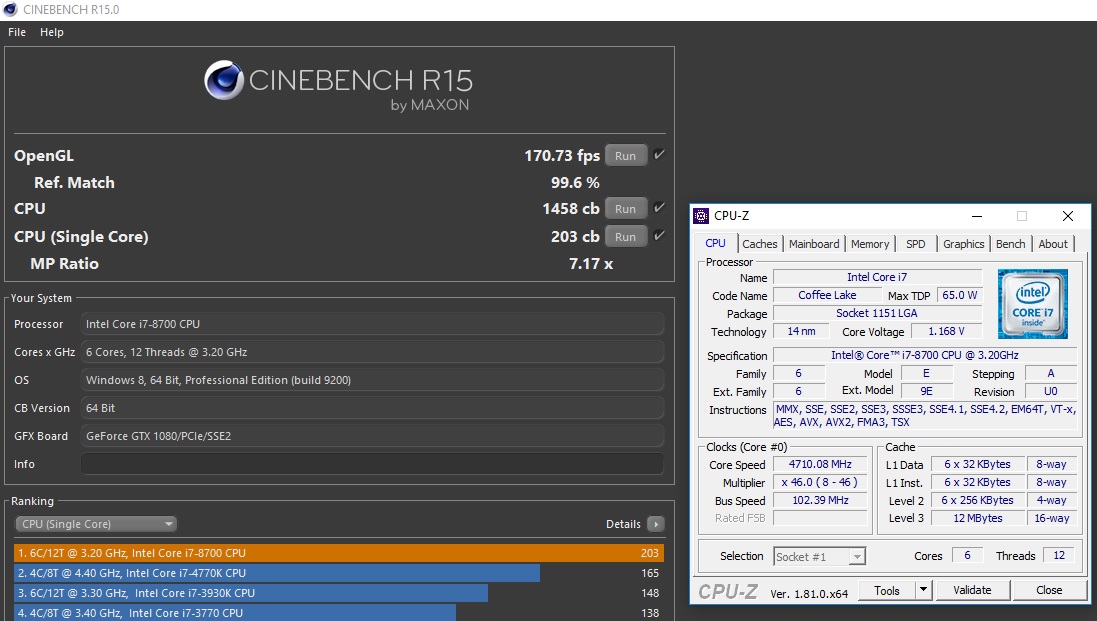
Task: Open the Help menu
Action: [x=52, y=32]
